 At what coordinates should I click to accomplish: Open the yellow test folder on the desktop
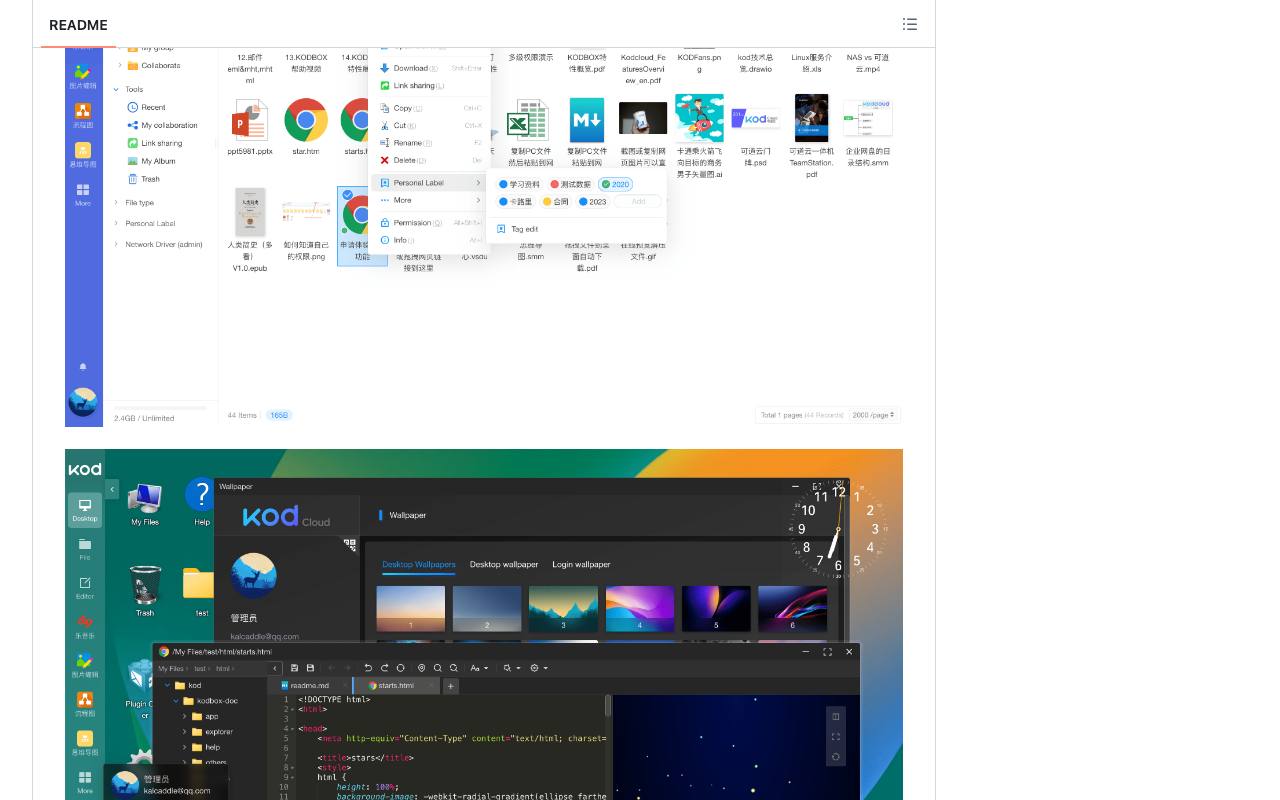pyautogui.click(x=200, y=585)
